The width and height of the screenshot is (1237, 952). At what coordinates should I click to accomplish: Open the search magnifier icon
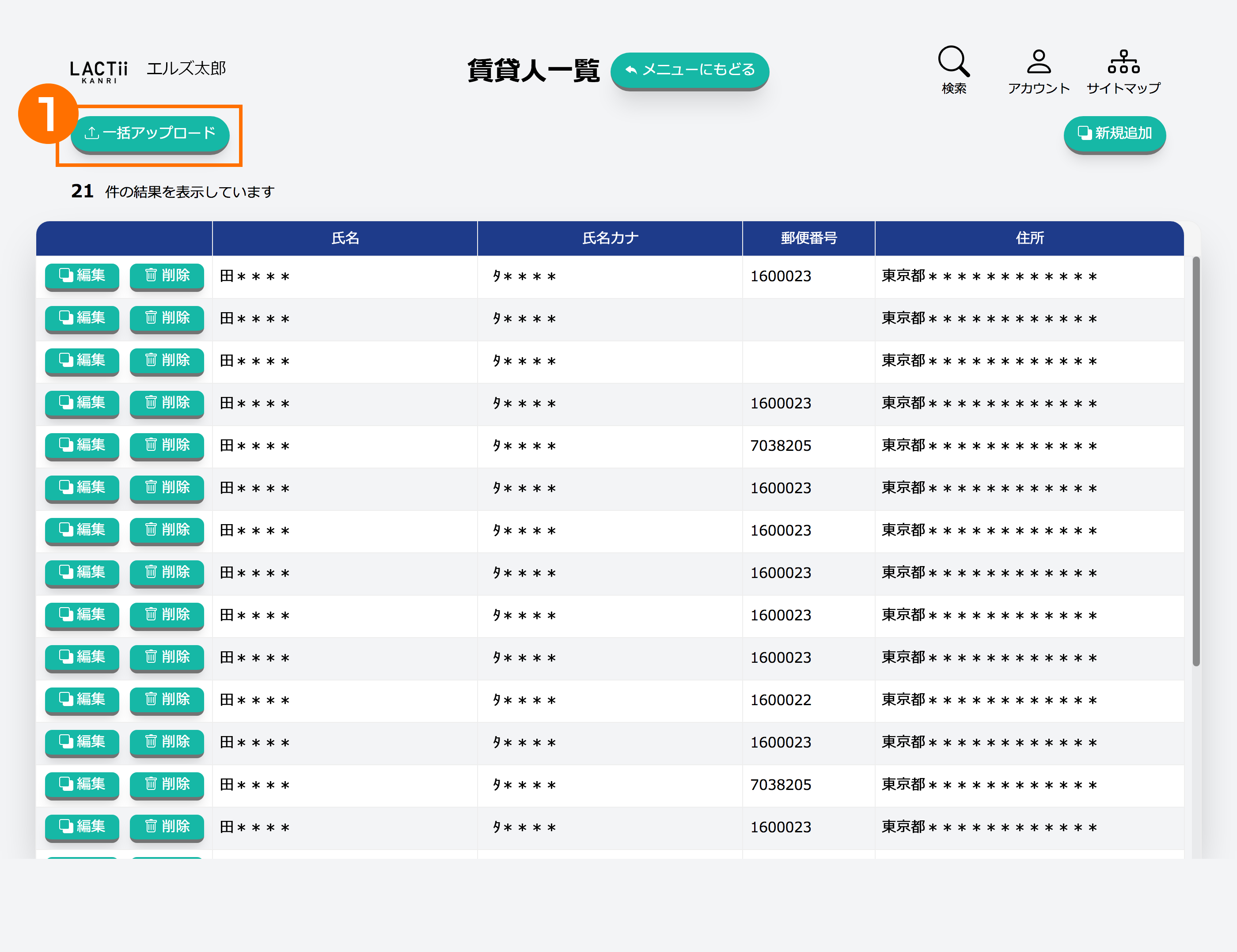[954, 62]
